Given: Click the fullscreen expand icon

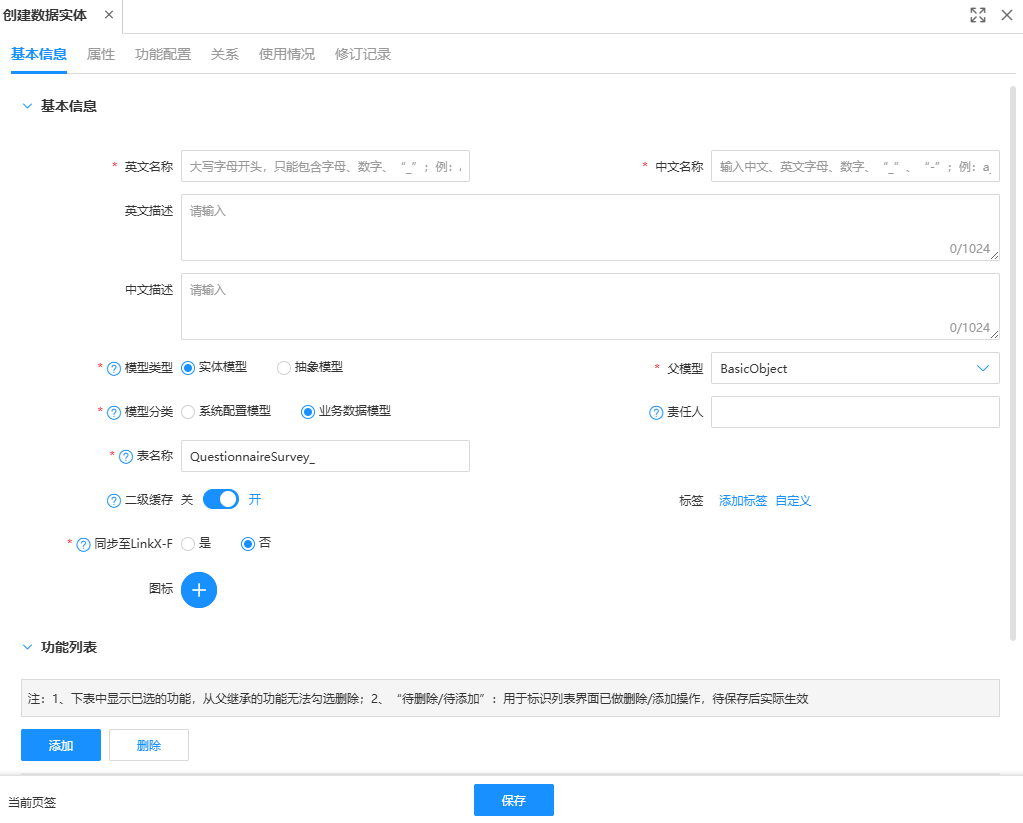Looking at the screenshot, I should point(978,15).
